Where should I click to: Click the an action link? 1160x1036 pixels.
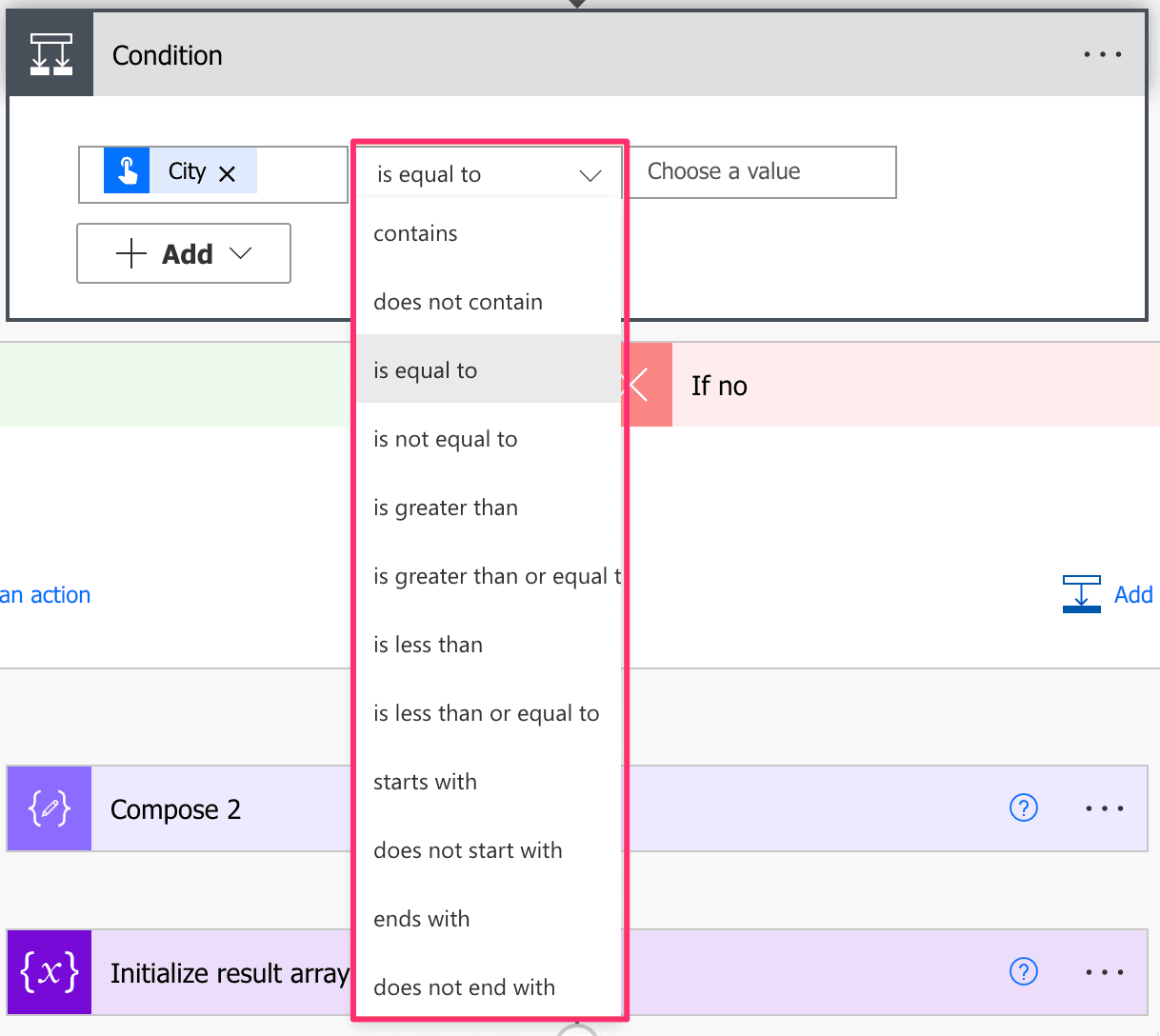(x=44, y=594)
